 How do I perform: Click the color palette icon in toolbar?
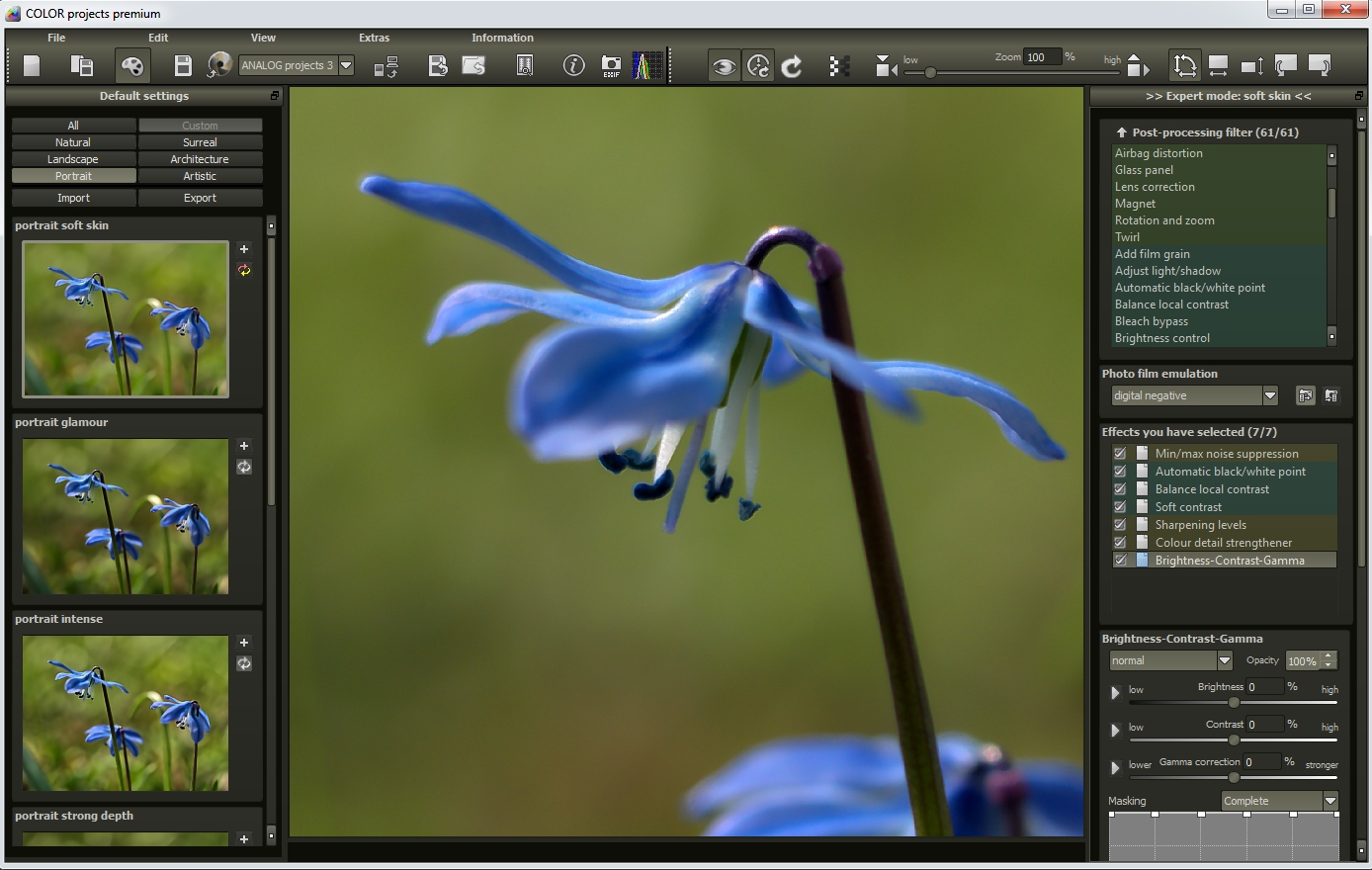click(132, 66)
